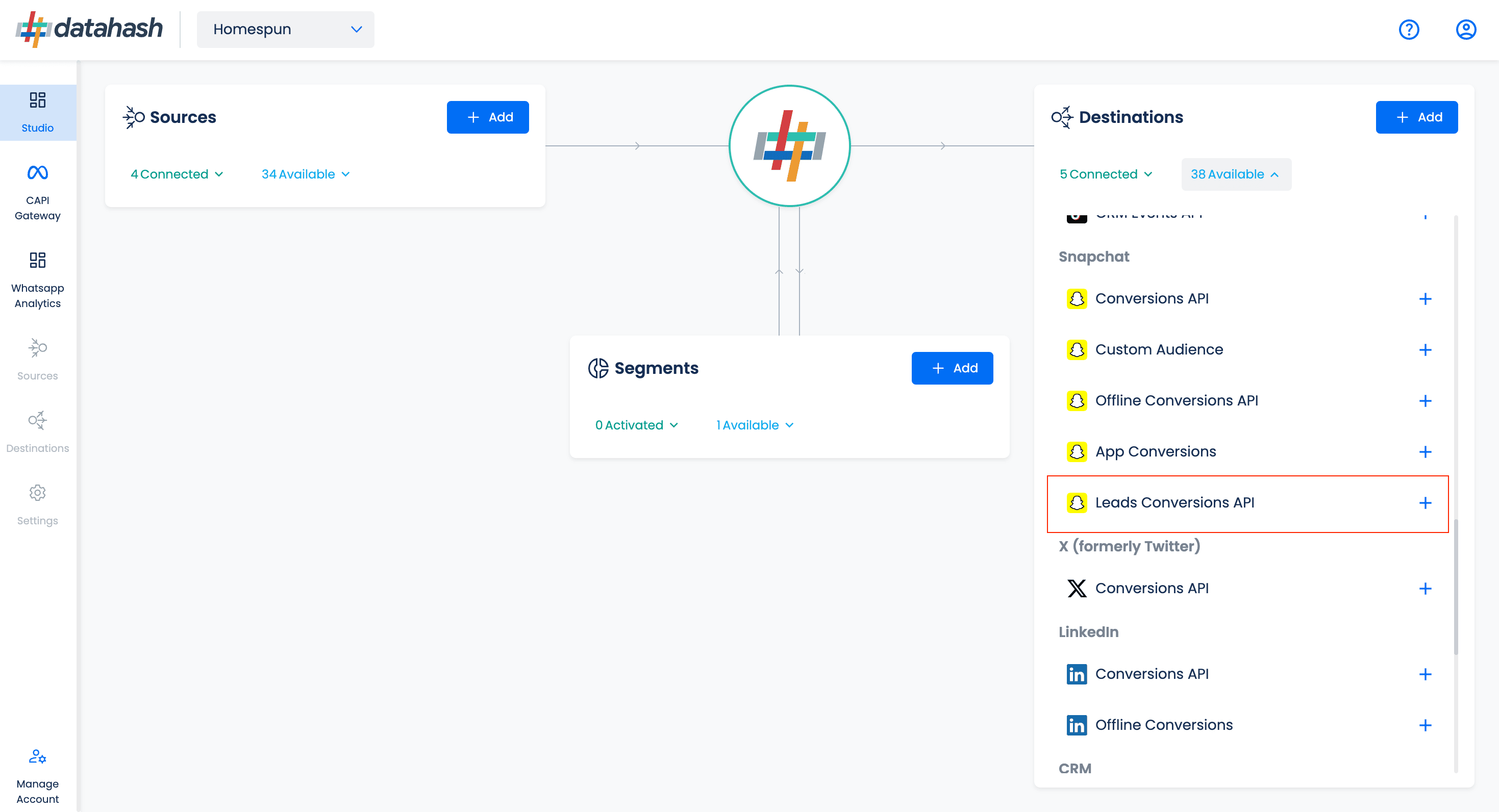Click Add button in Sources card
This screenshot has width=1499, height=812.
pos(488,117)
